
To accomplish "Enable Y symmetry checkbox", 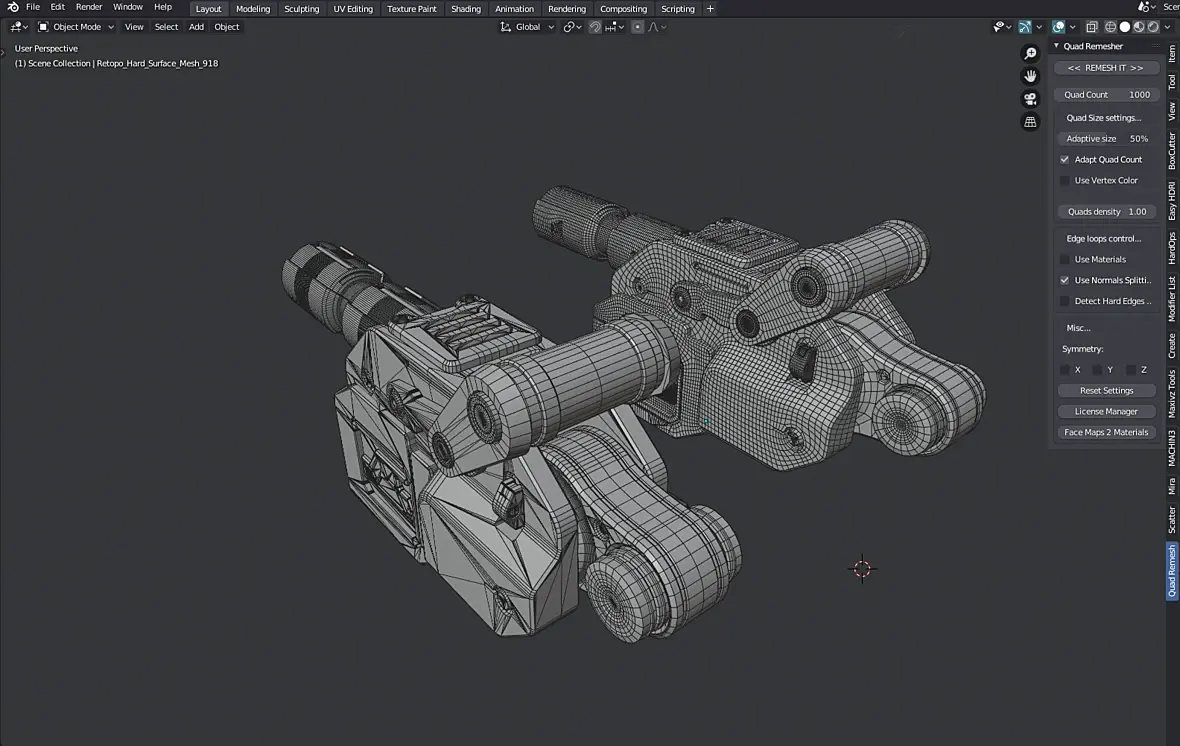I will pos(1097,370).
